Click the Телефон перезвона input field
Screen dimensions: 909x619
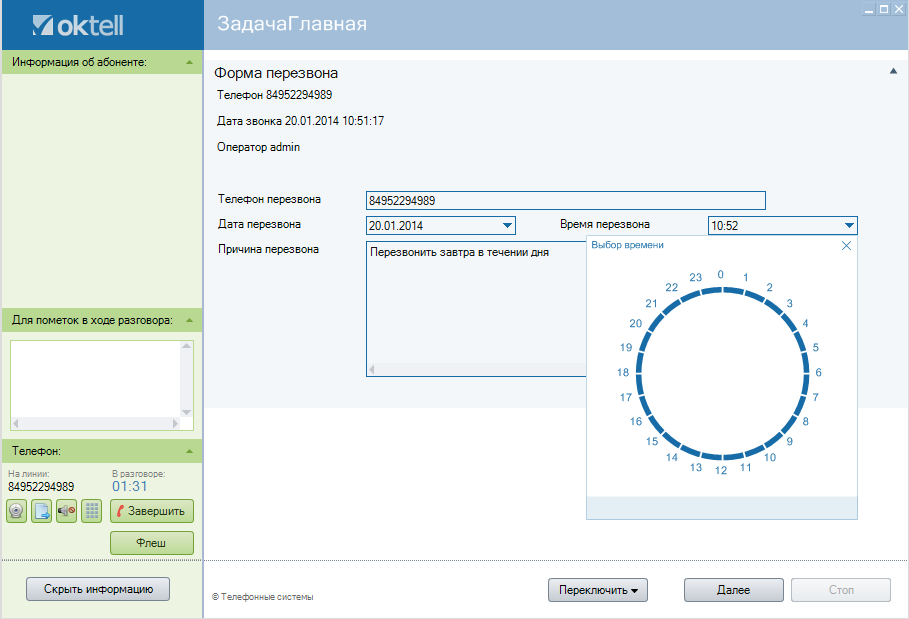click(x=565, y=200)
